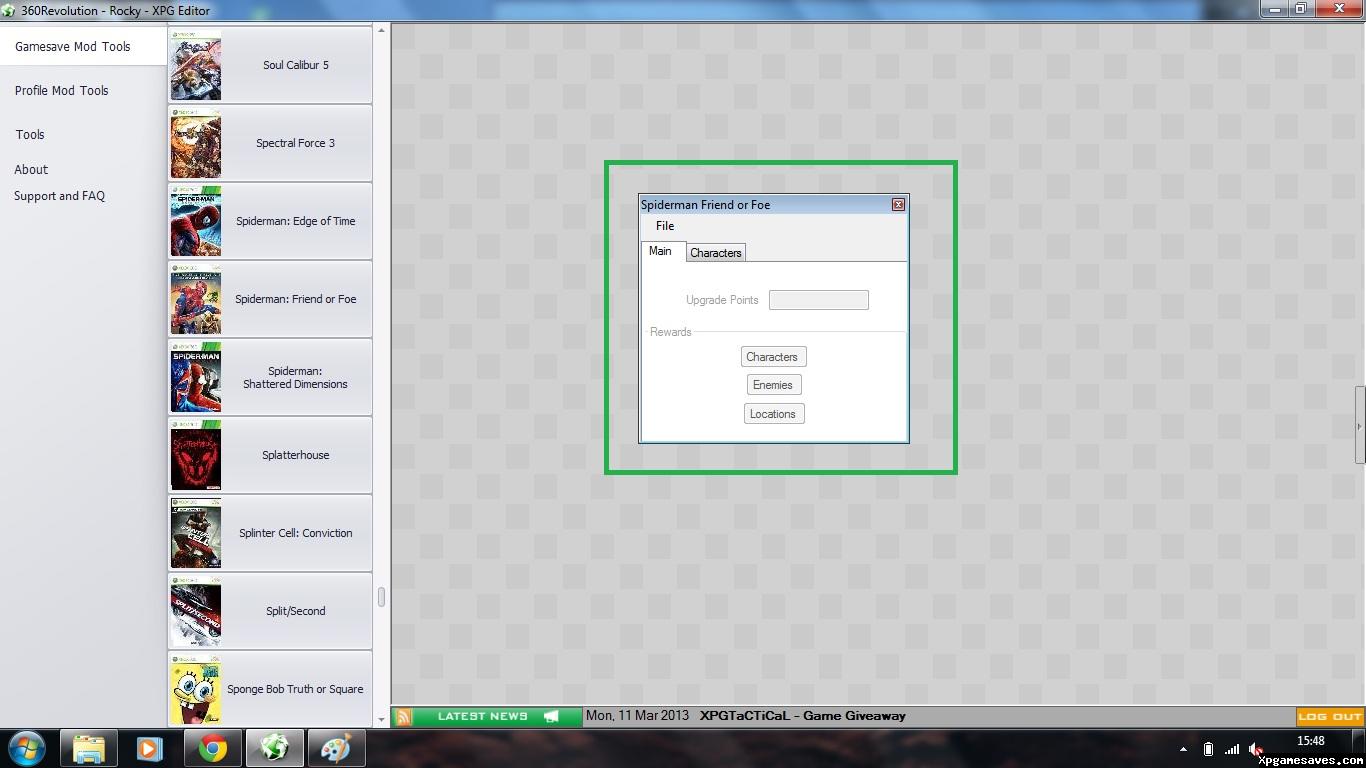Select the Spectral Force 3 game cover
This screenshot has width=1366, height=768.
tap(195, 143)
